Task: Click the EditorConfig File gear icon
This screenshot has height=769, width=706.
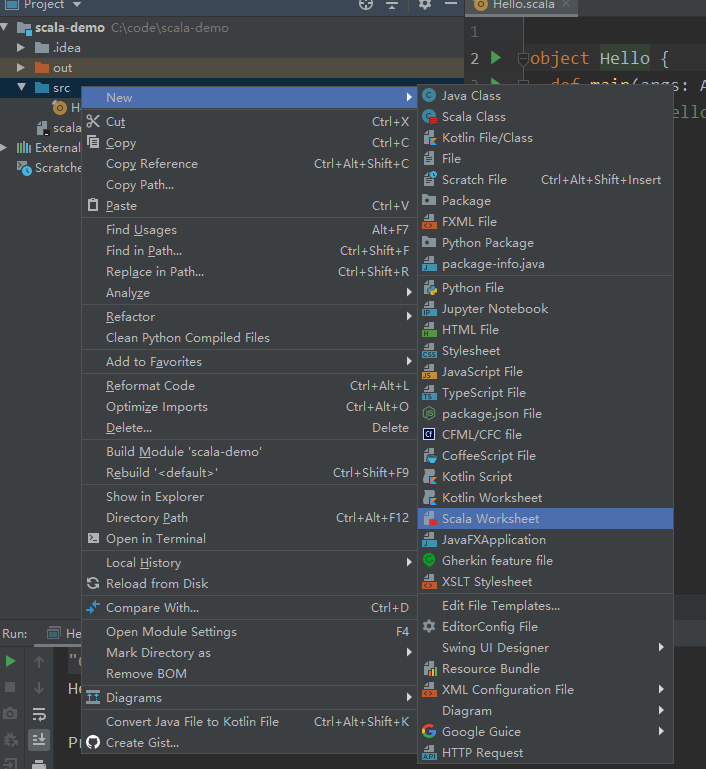Action: point(429,626)
